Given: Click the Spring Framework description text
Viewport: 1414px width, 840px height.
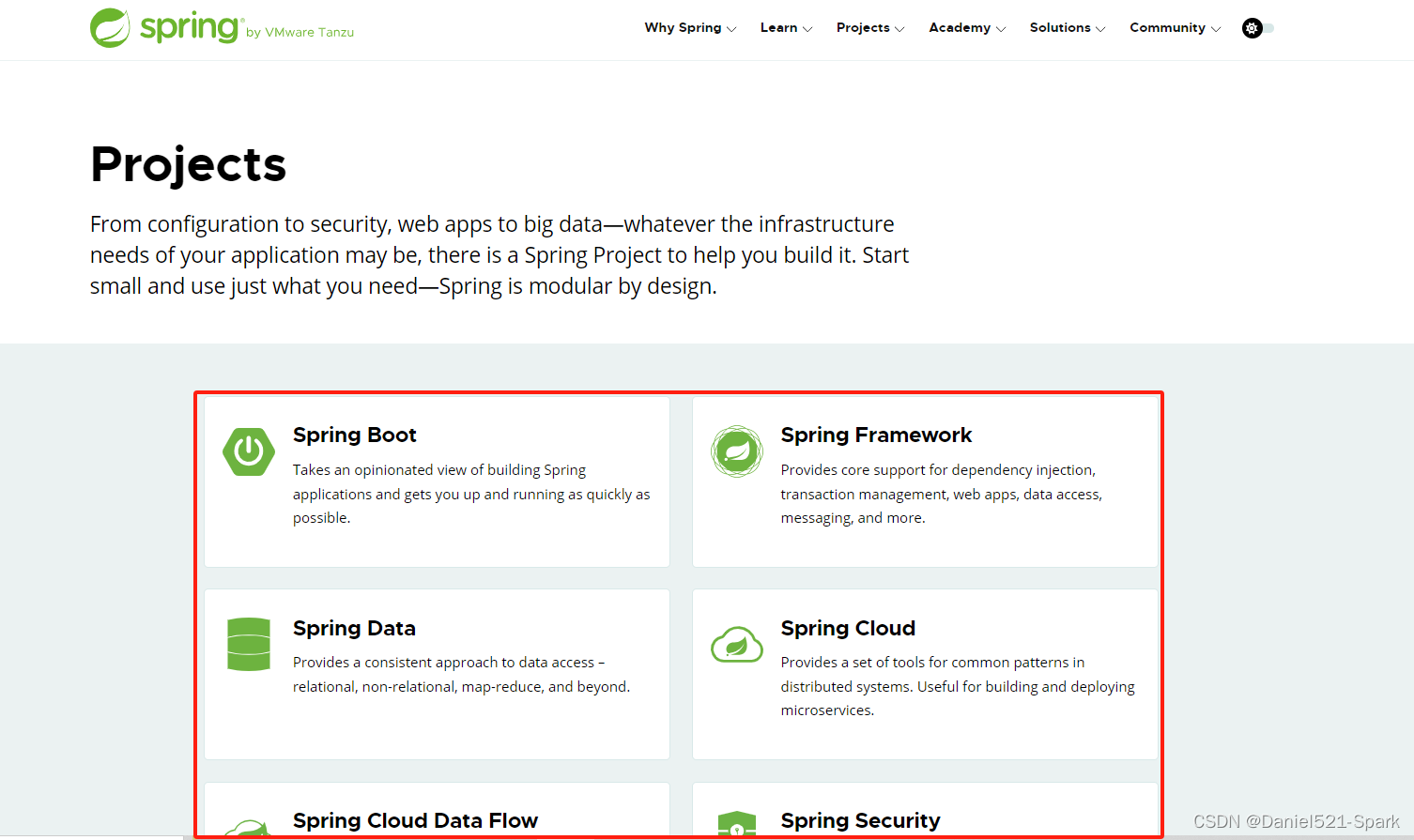Looking at the screenshot, I should 941,494.
